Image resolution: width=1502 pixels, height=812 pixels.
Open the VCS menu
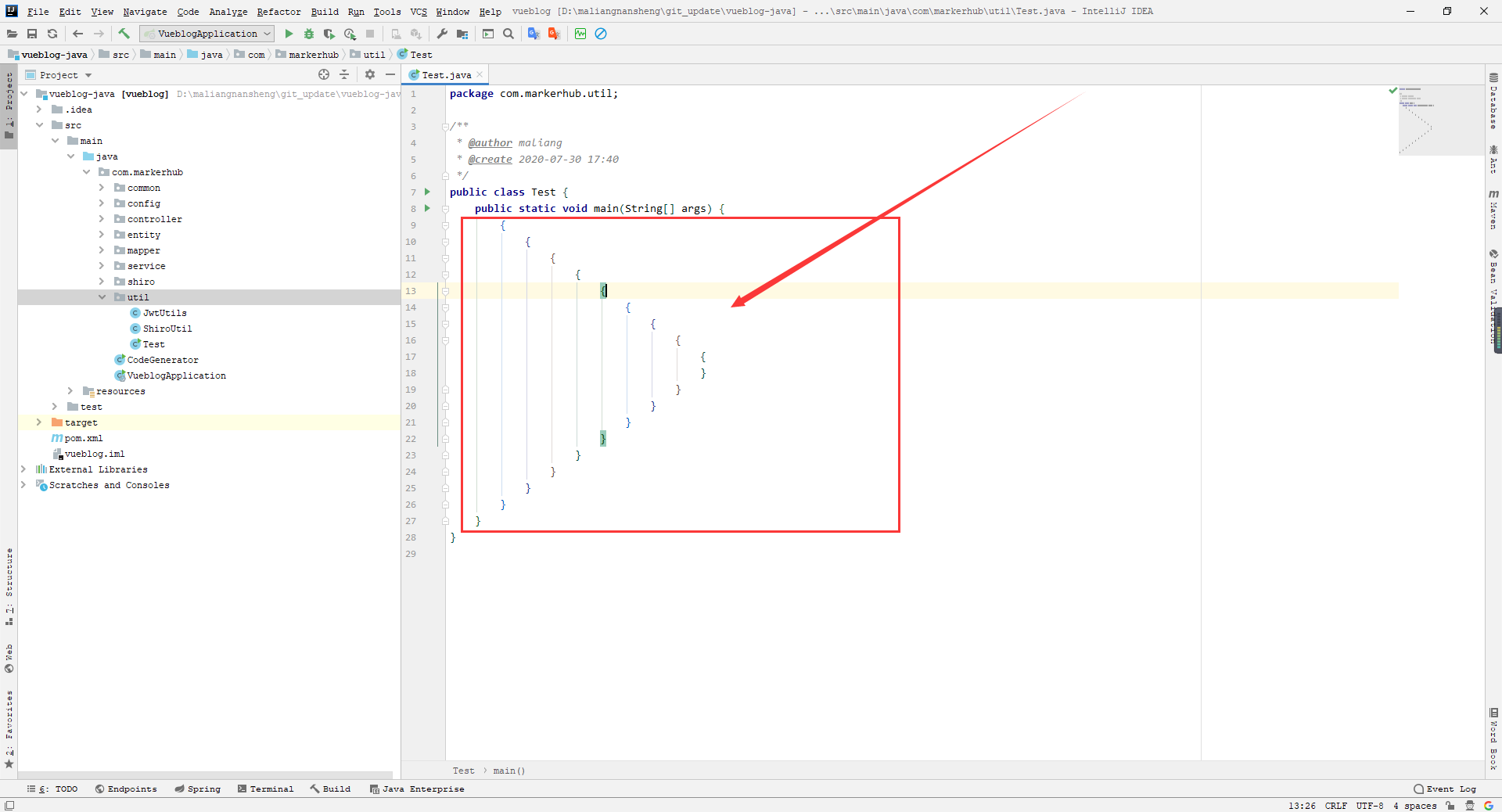tap(419, 12)
